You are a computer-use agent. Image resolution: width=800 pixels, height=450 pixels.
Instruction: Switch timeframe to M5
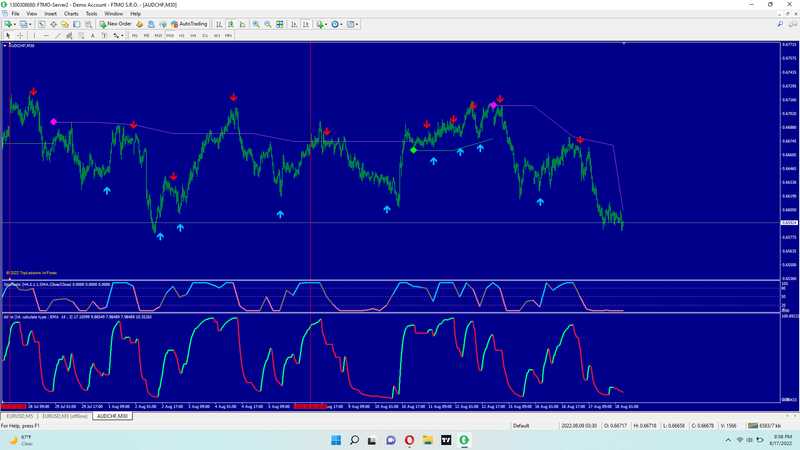tap(146, 35)
